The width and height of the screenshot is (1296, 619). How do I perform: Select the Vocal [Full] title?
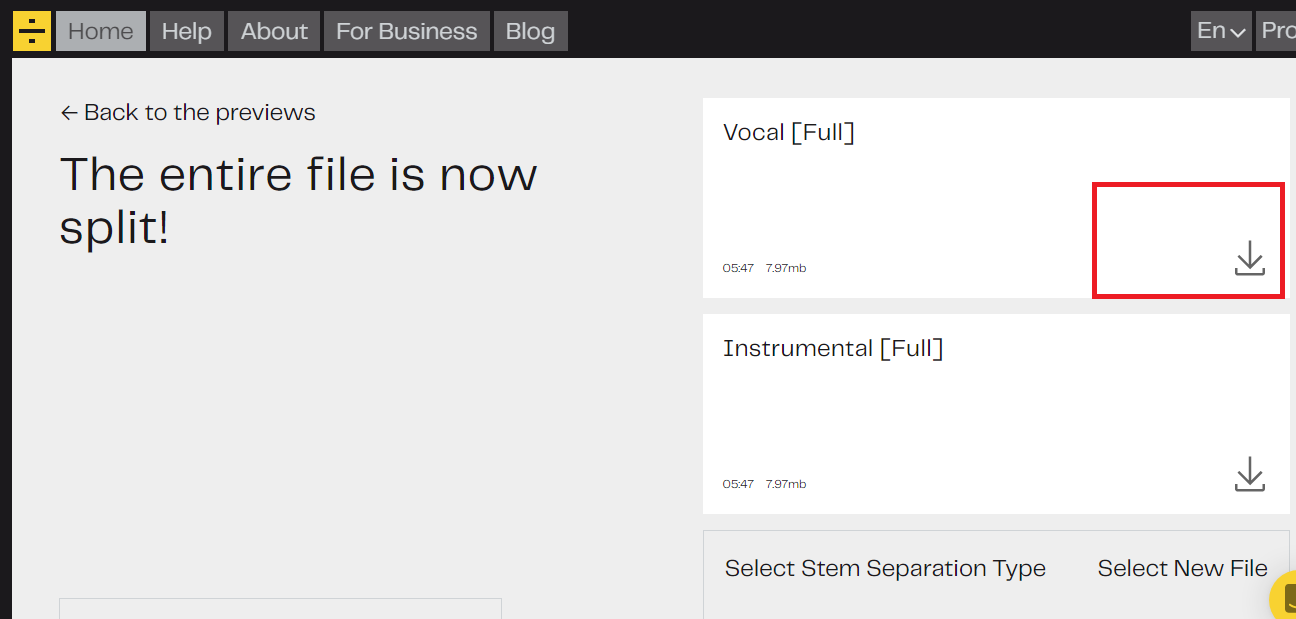pos(788,132)
